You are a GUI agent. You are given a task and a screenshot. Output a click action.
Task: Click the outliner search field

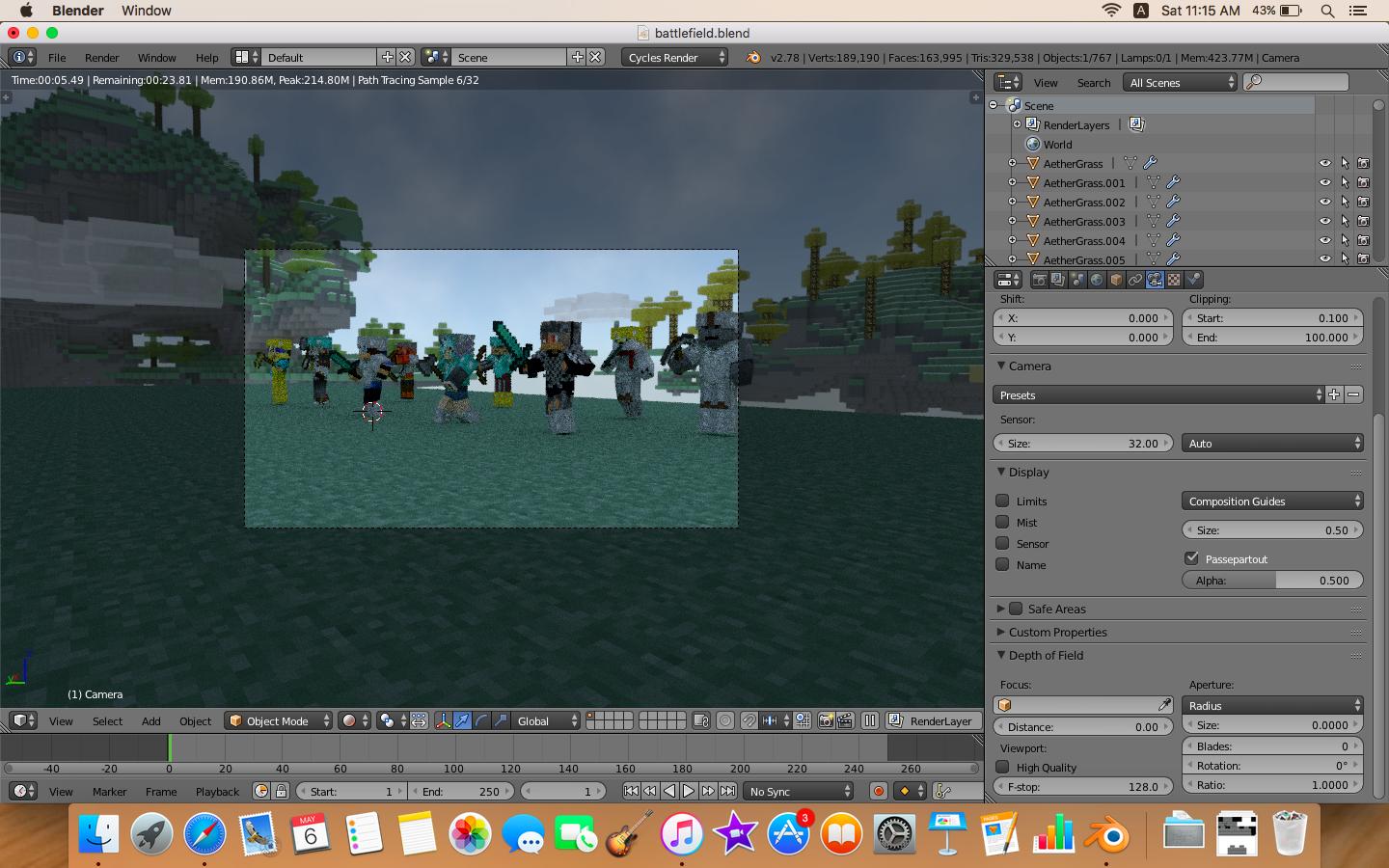pos(1295,82)
